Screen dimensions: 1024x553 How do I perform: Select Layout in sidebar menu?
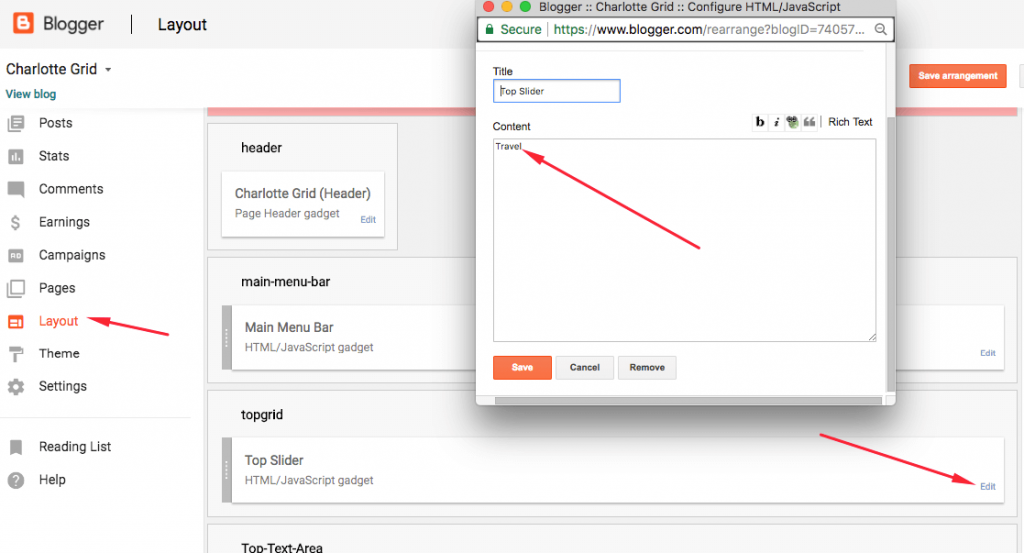click(x=58, y=321)
